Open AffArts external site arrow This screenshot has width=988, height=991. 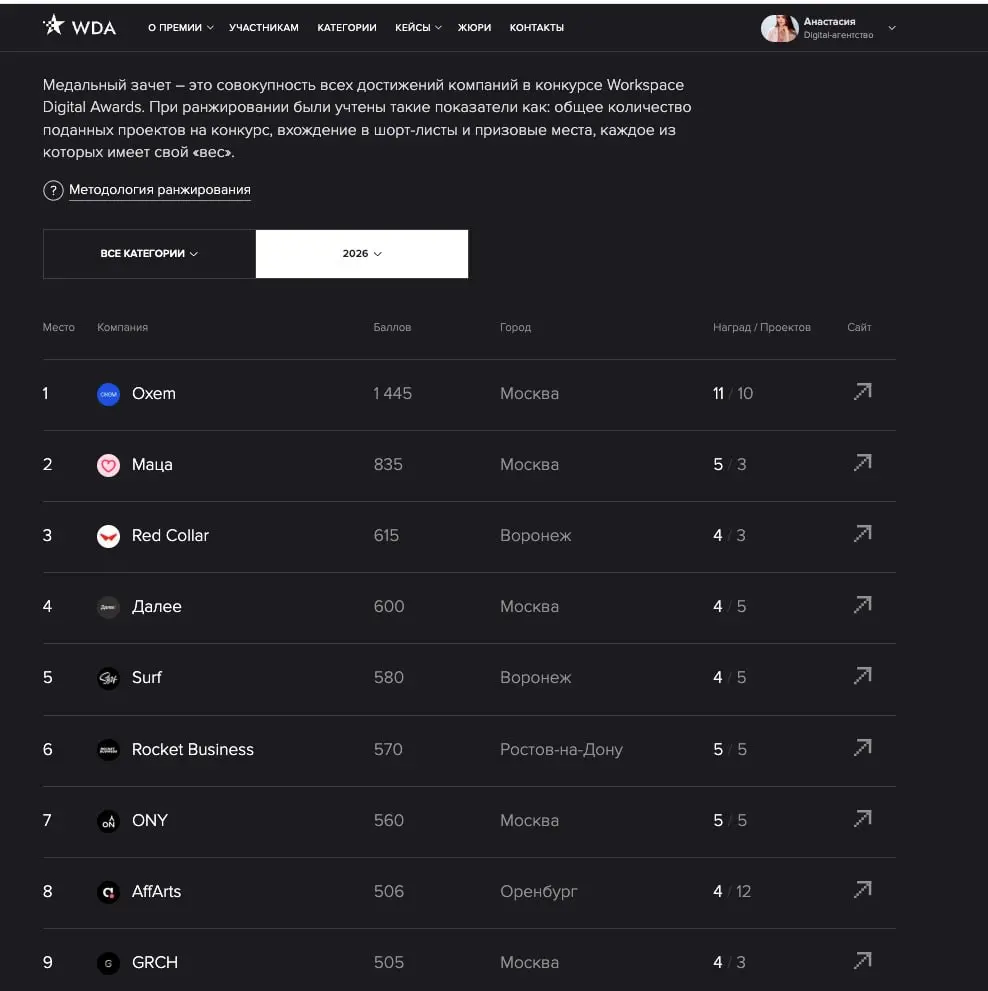(x=862, y=890)
